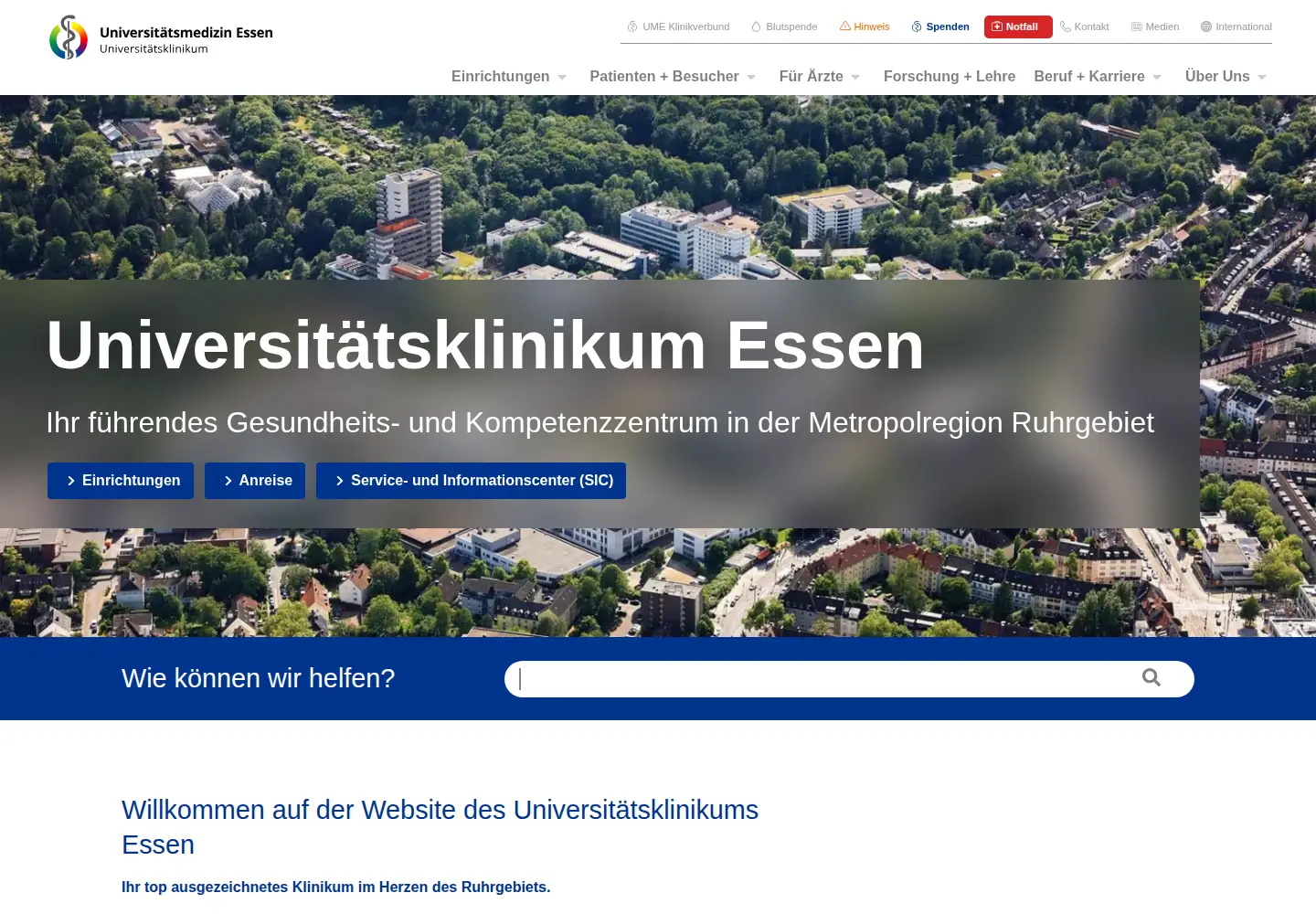Click the International globe icon
Viewport: 1316px width, 914px height.
click(1206, 27)
